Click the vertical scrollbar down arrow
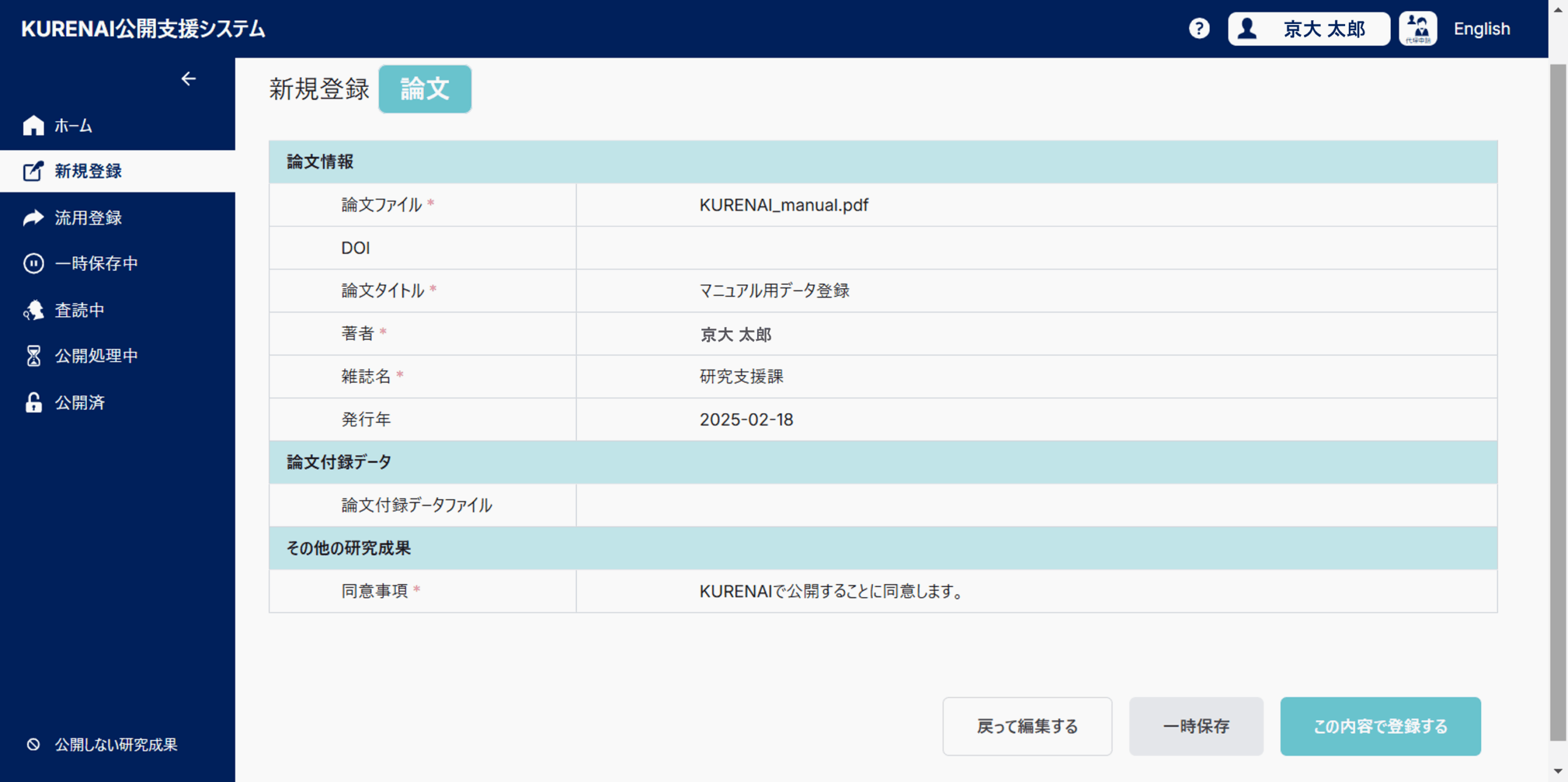1568x782 pixels. [x=1558, y=771]
